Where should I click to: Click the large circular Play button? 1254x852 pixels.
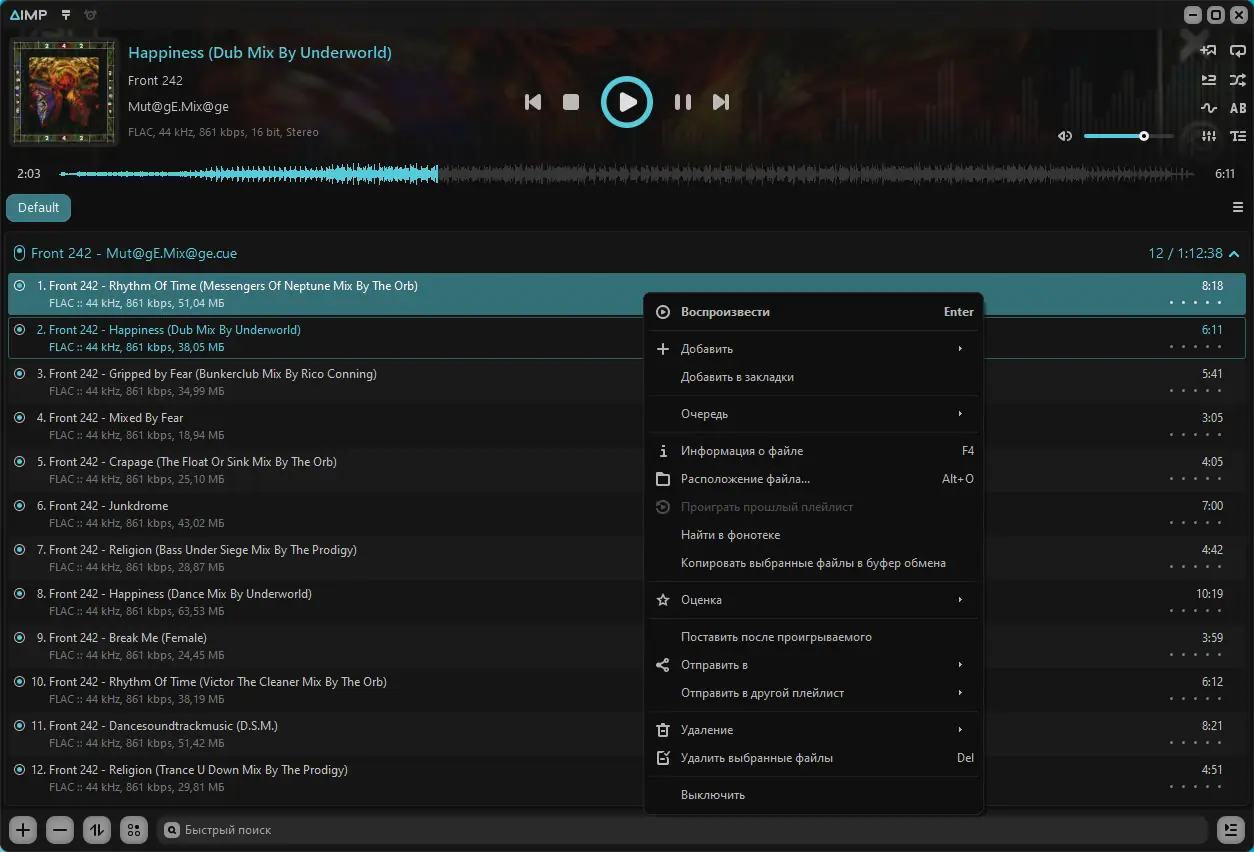(627, 102)
